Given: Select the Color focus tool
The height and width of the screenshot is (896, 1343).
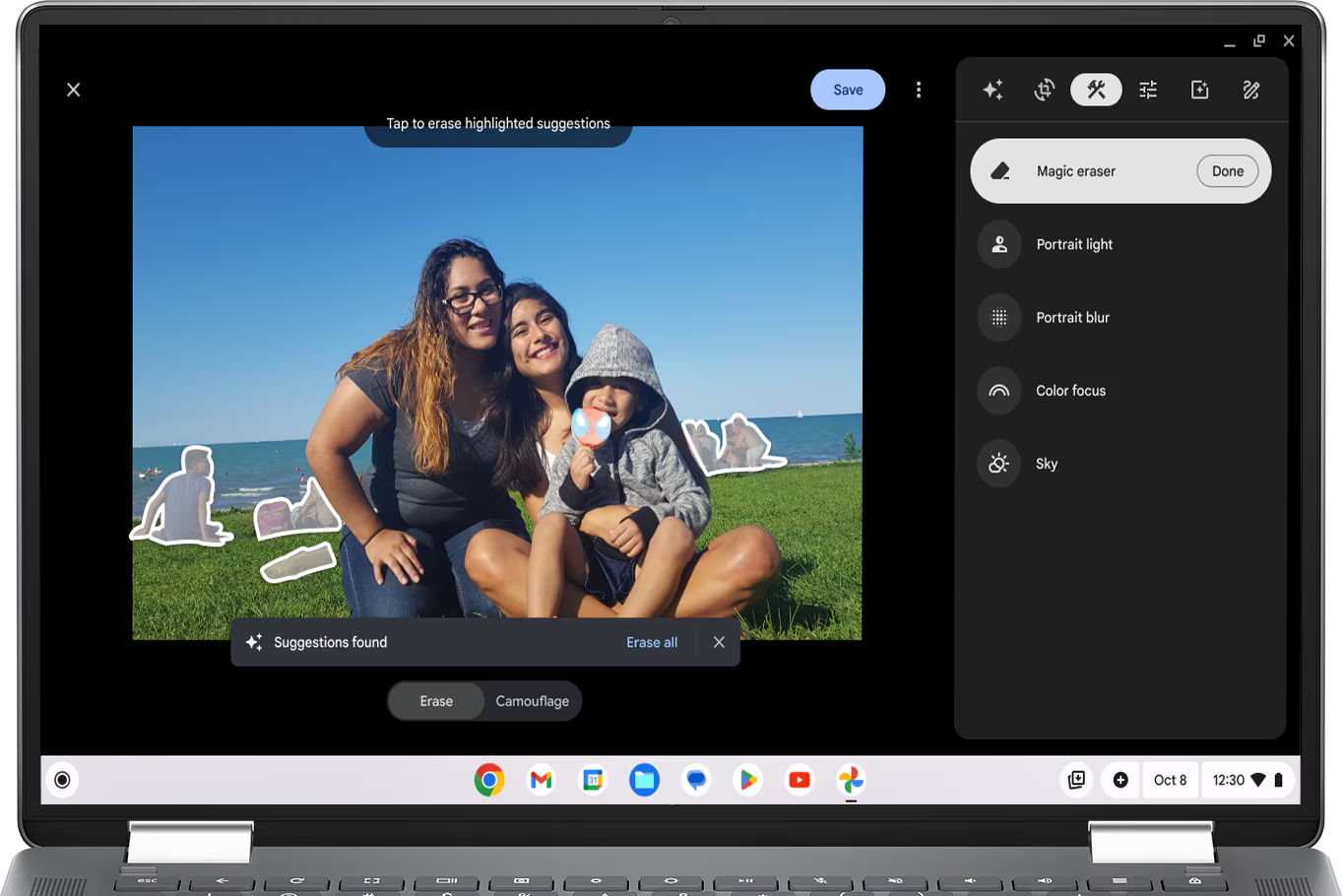Looking at the screenshot, I should pos(1070,391).
